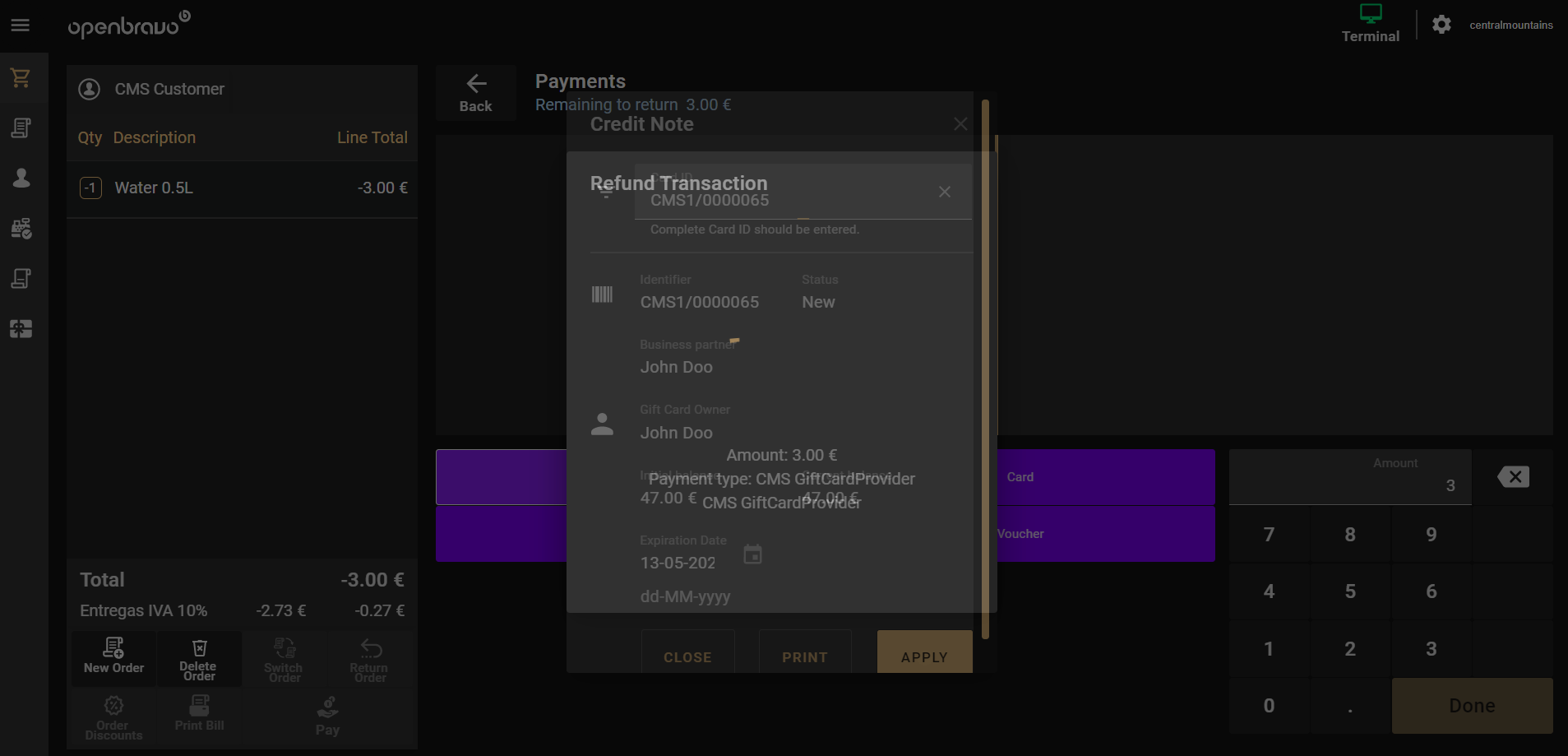Click the Done key on keypad

click(x=1472, y=706)
